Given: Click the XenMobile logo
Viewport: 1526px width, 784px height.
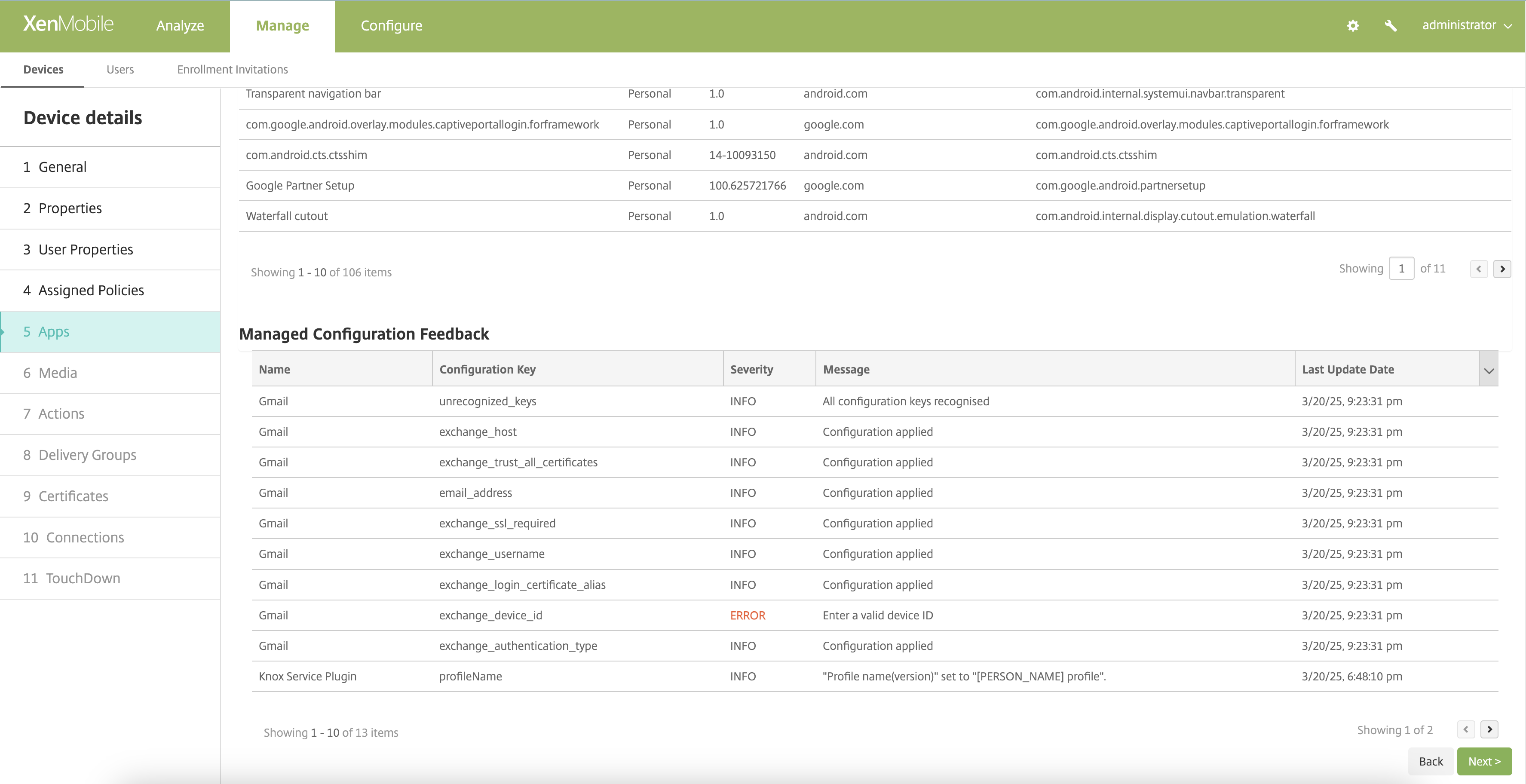Looking at the screenshot, I should pos(68,24).
